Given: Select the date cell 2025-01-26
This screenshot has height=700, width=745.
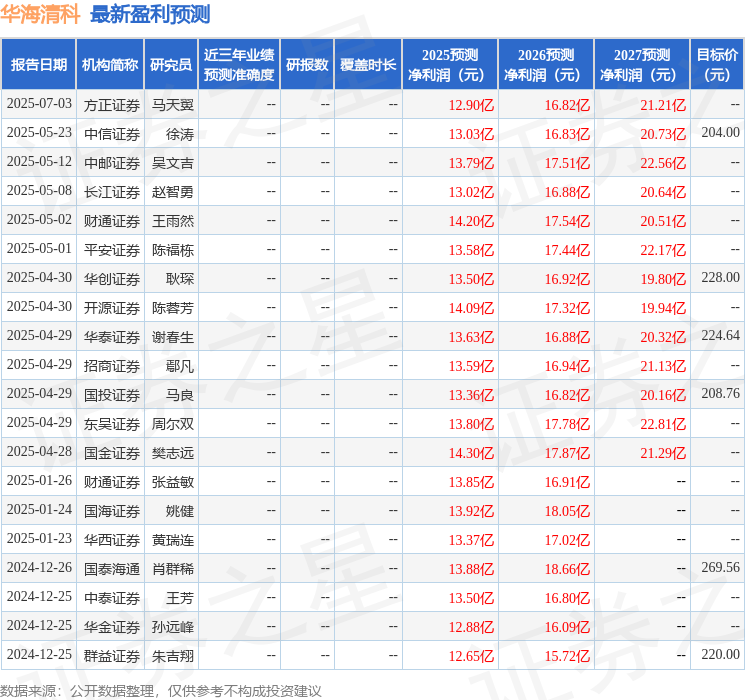Looking at the screenshot, I should (39, 480).
